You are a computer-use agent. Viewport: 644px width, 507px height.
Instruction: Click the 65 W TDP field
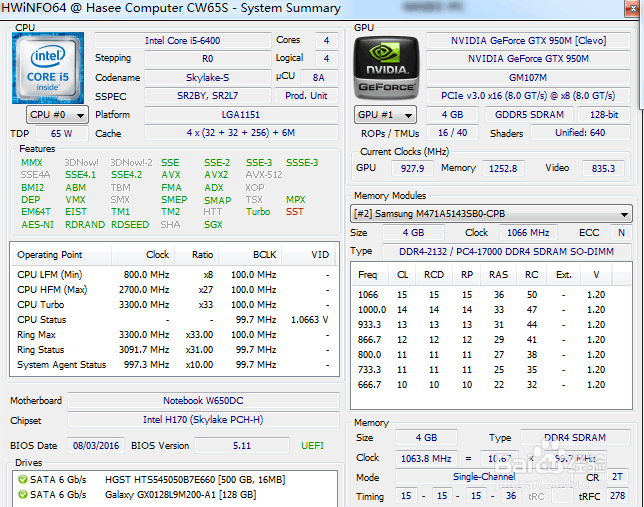pos(62,134)
